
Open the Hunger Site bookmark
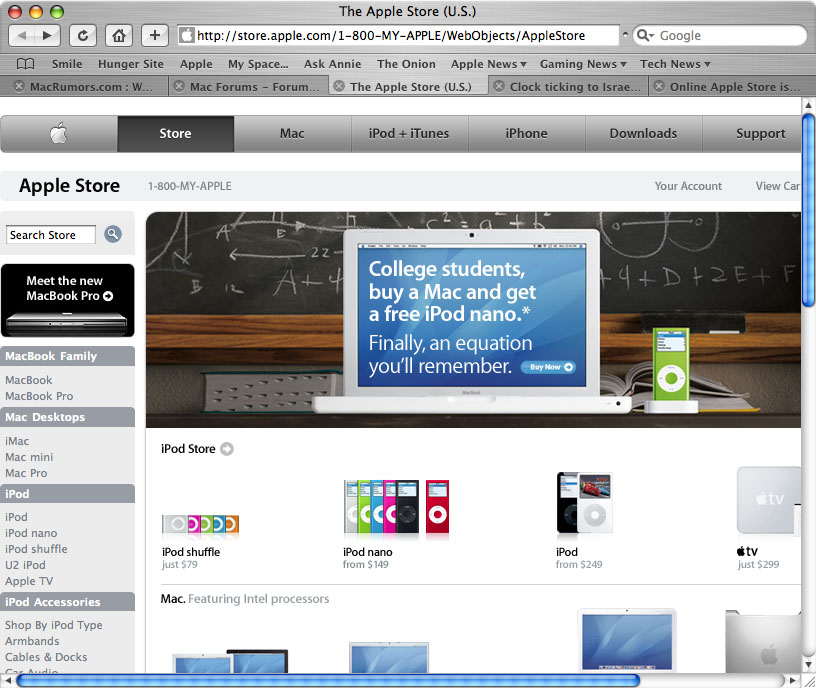tap(131, 64)
